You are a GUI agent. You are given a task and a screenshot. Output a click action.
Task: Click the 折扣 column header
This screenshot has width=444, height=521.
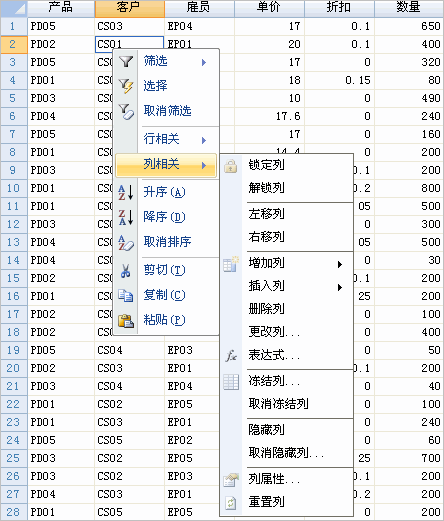tap(340, 8)
